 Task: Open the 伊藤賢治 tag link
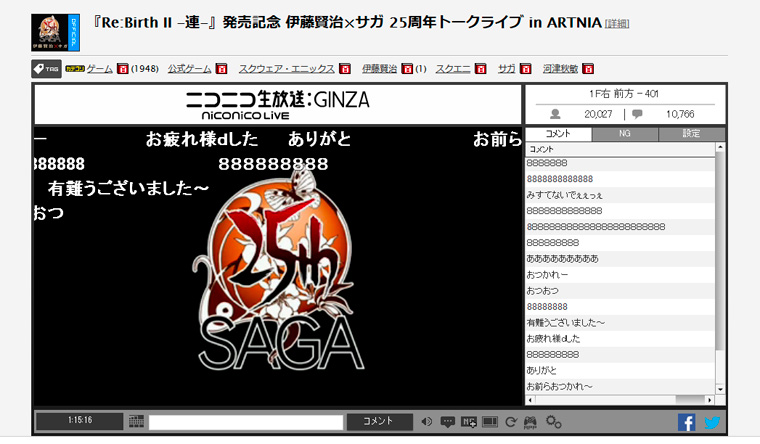point(380,69)
